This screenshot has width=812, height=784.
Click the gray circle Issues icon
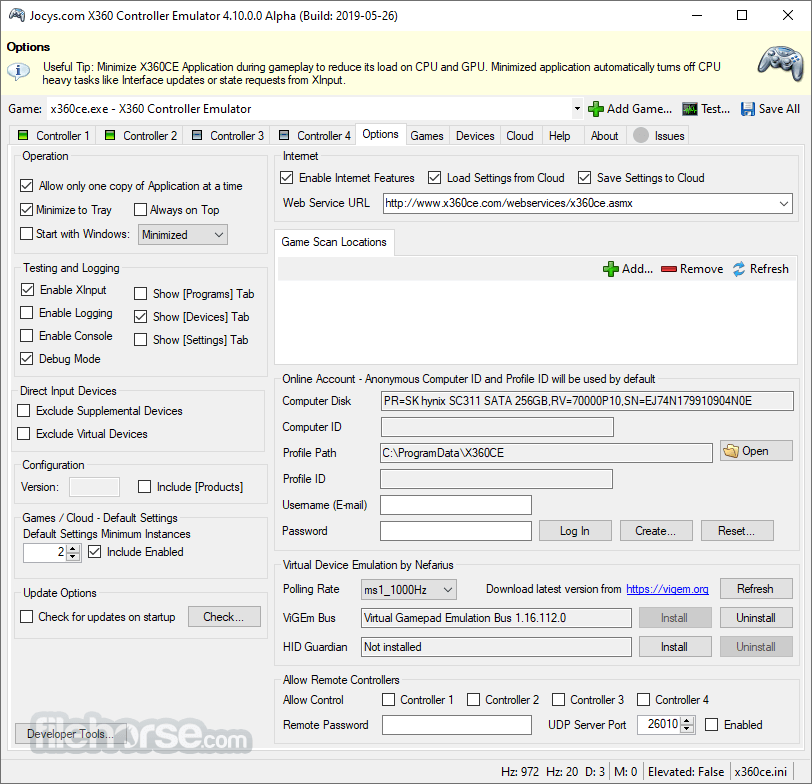click(641, 135)
